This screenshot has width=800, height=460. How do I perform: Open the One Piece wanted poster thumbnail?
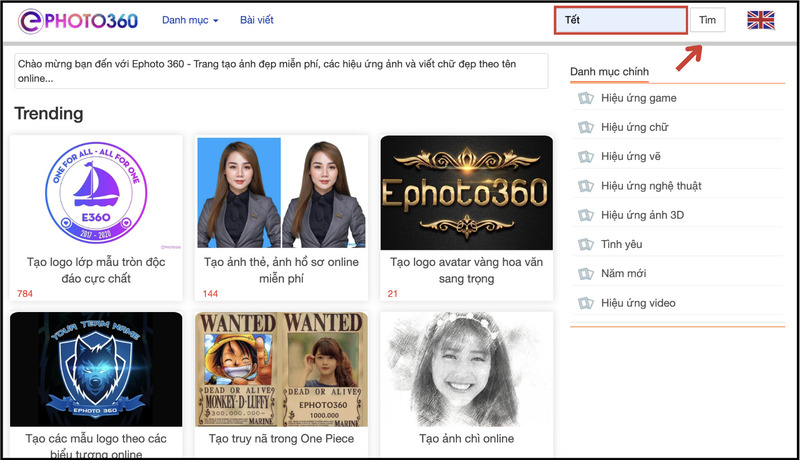281,368
